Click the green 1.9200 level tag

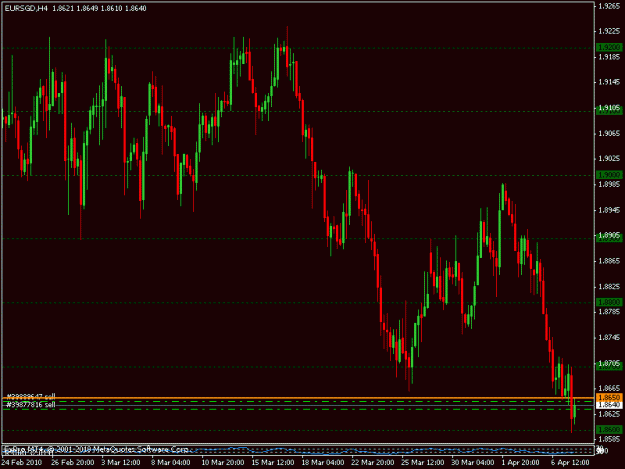609,47
